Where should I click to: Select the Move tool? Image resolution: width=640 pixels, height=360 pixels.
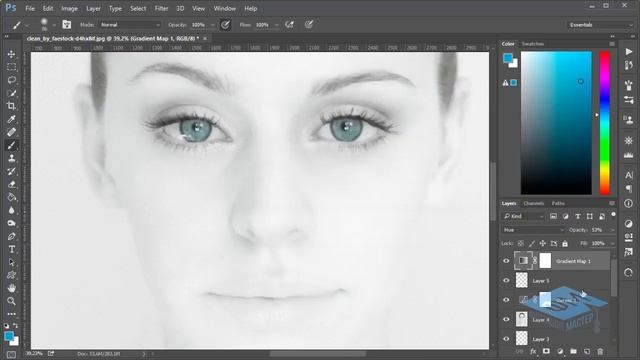(x=11, y=54)
